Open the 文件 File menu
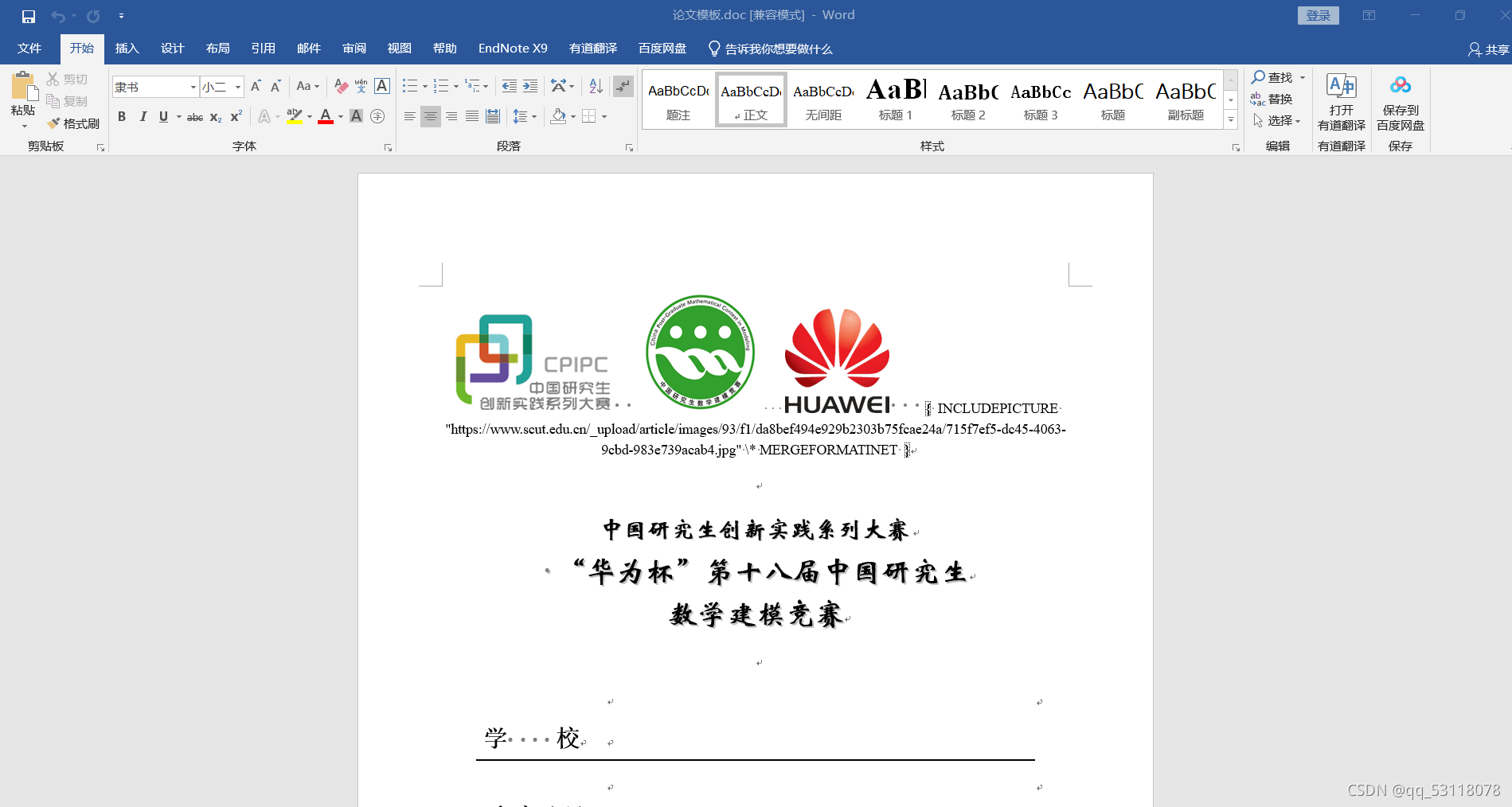 29,49
